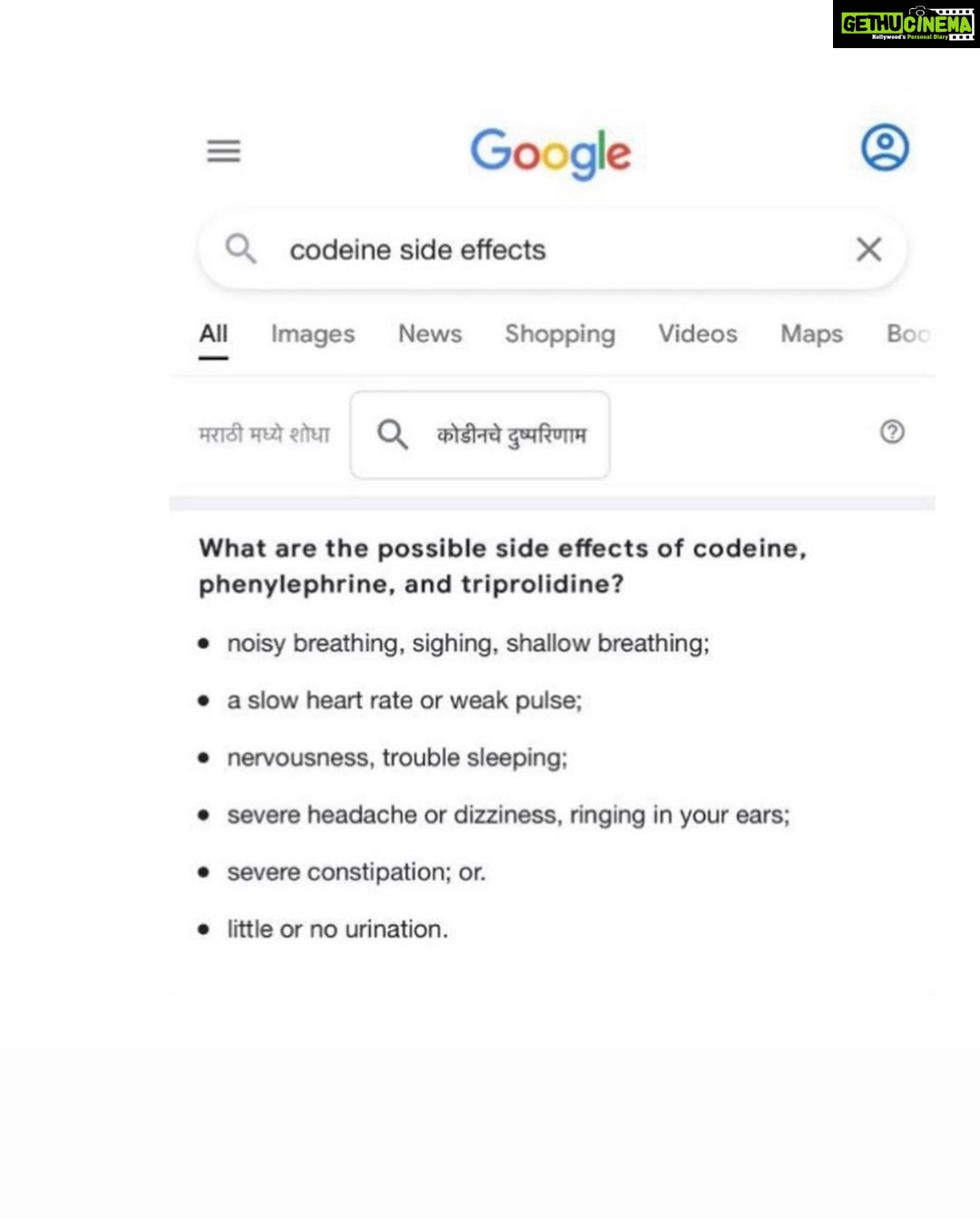Click the featured snippet question heading
This screenshot has height=1219, width=980.
503,565
